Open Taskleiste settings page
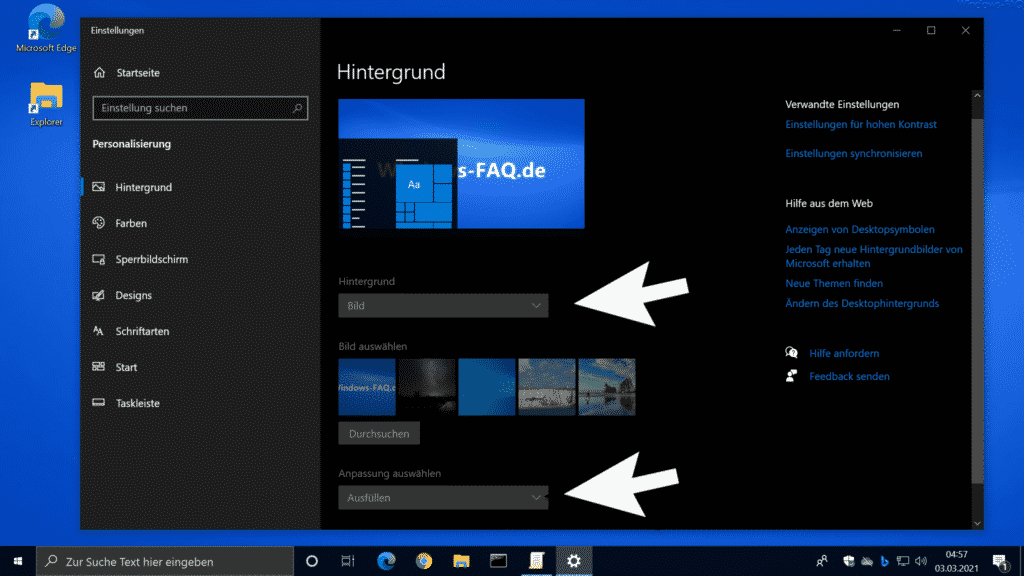 pos(137,403)
